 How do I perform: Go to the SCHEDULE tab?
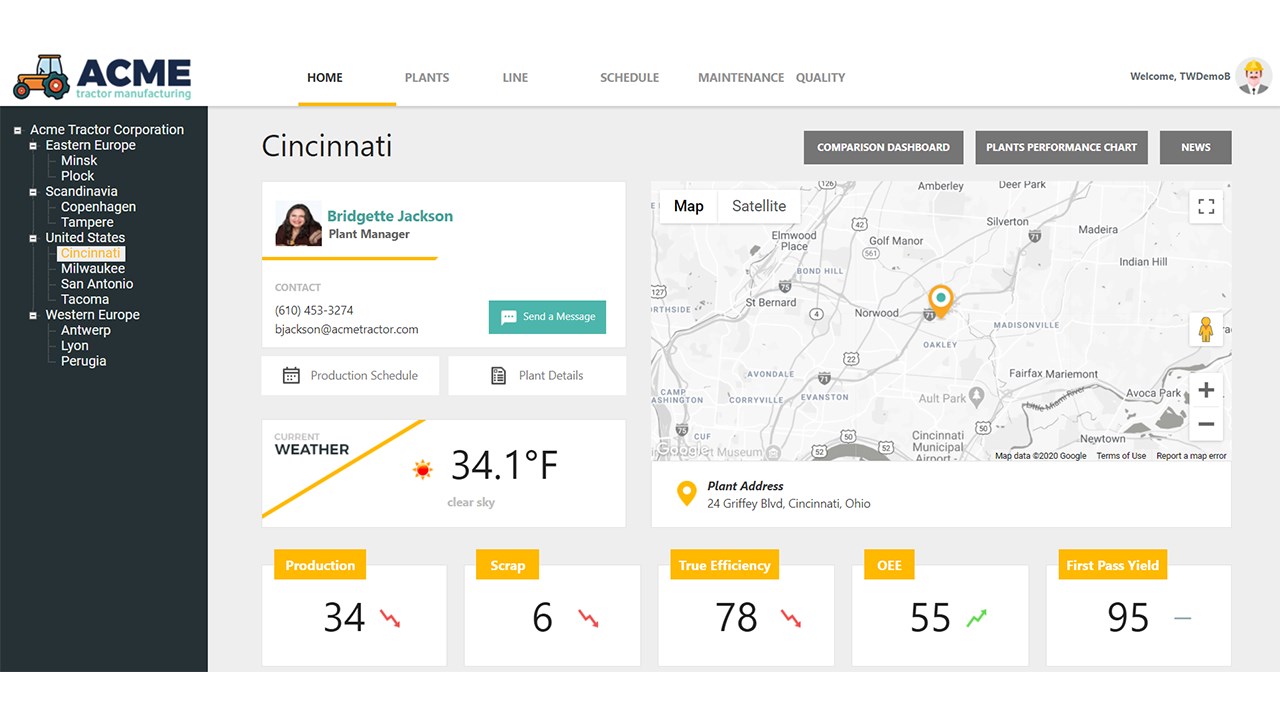click(629, 77)
